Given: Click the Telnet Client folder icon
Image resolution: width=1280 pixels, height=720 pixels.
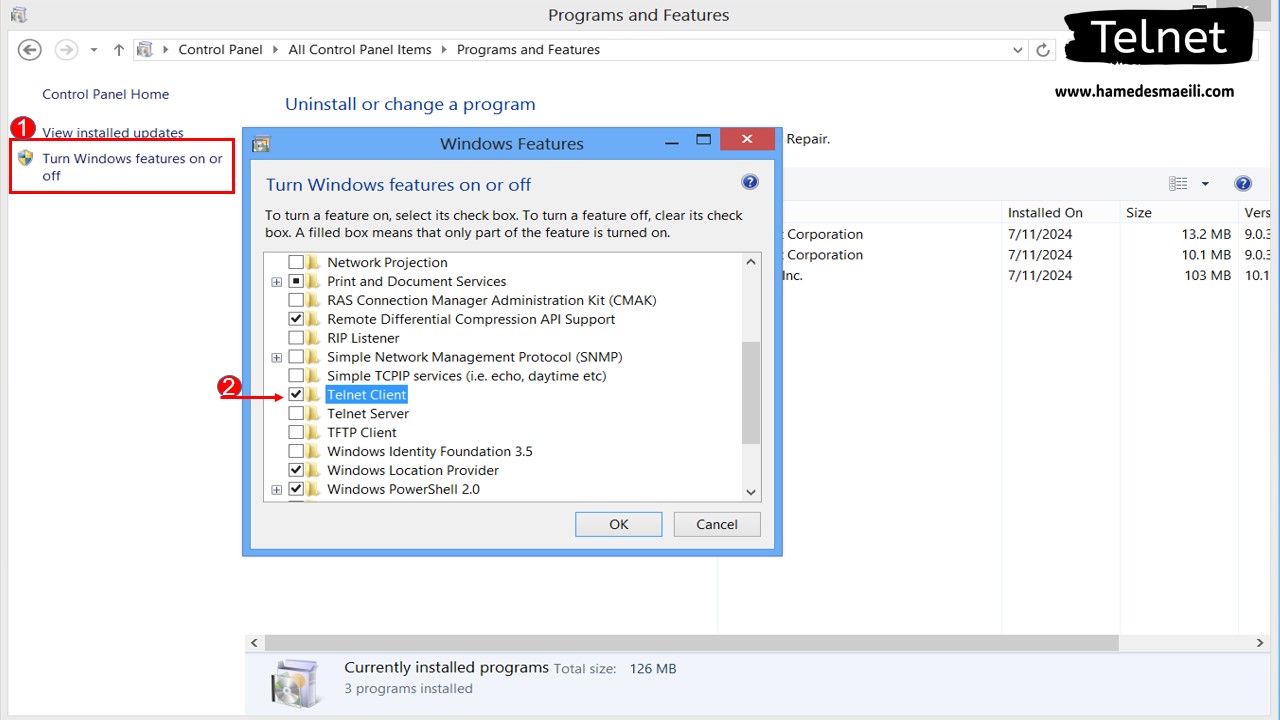Looking at the screenshot, I should coord(314,394).
